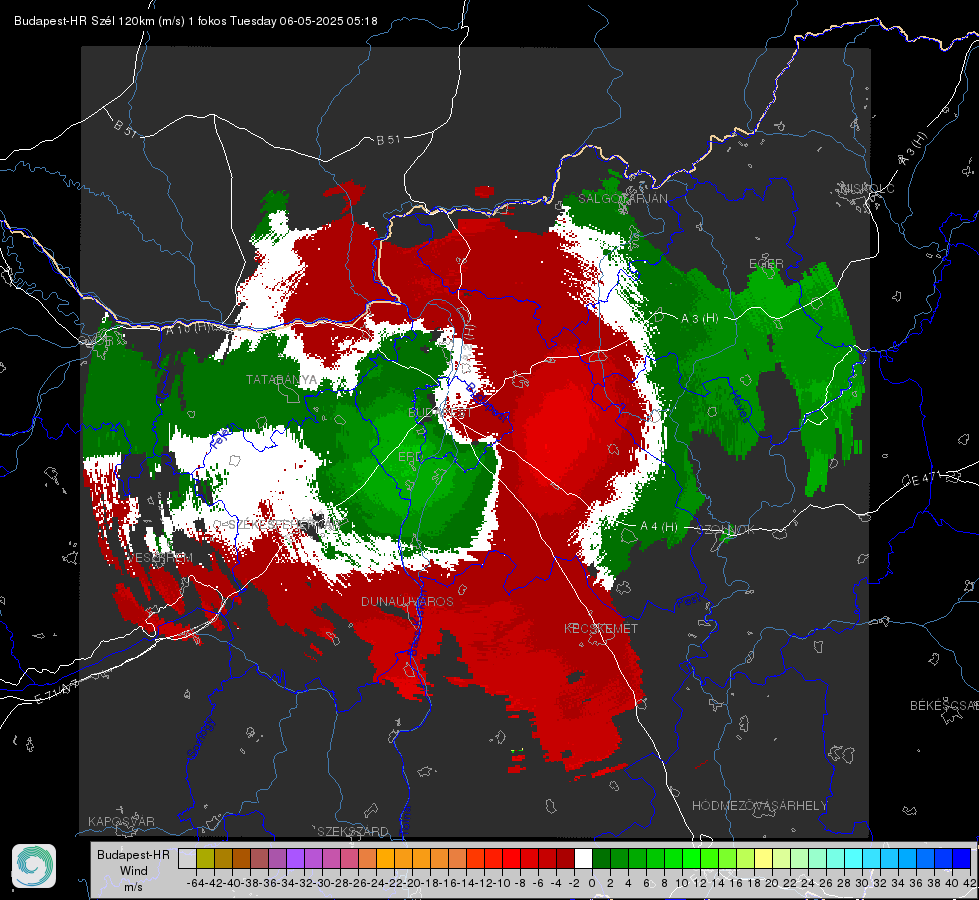Pick the violet swatch between -34 and -32
Viewport: 979px width, 900px height.
[295, 858]
